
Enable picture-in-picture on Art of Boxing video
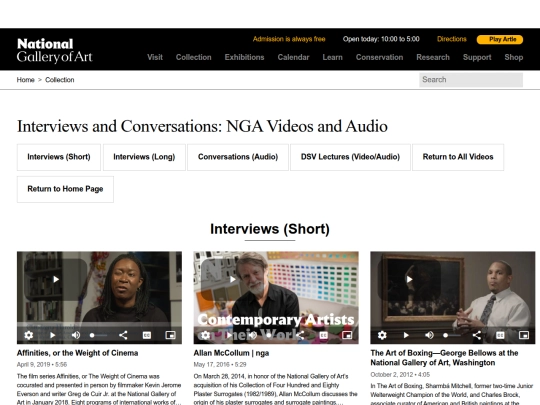(x=524, y=335)
